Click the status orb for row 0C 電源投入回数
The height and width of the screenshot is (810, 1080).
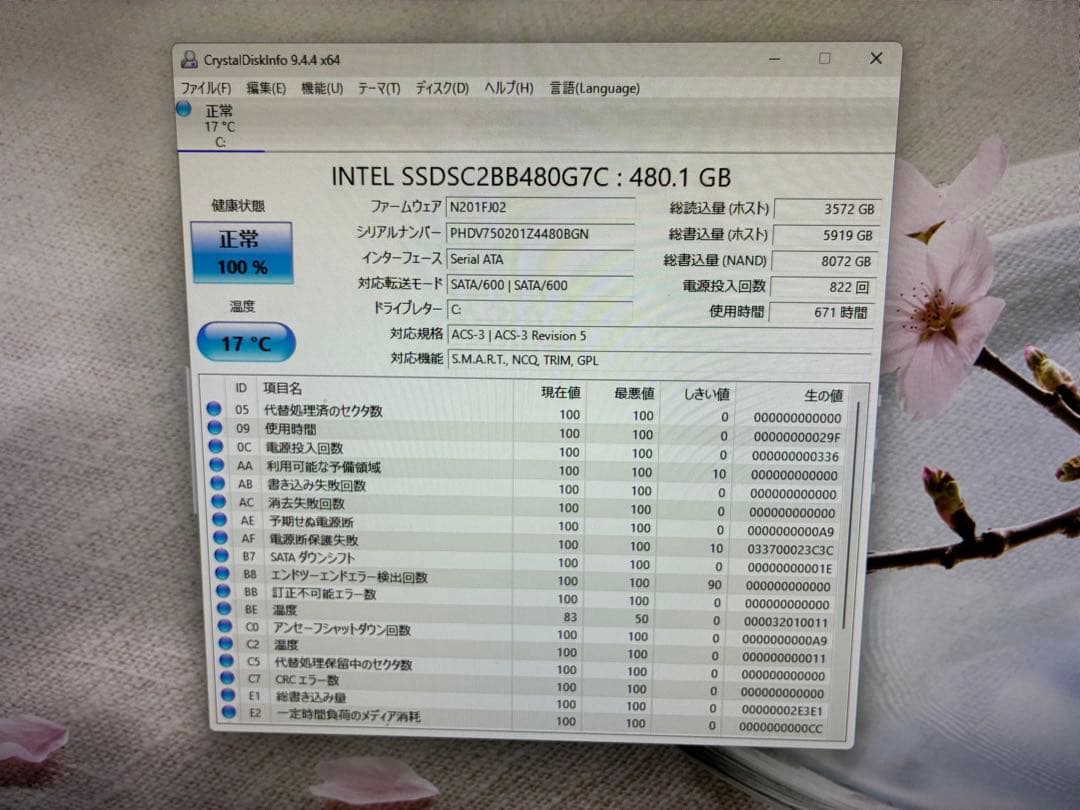tap(216, 446)
